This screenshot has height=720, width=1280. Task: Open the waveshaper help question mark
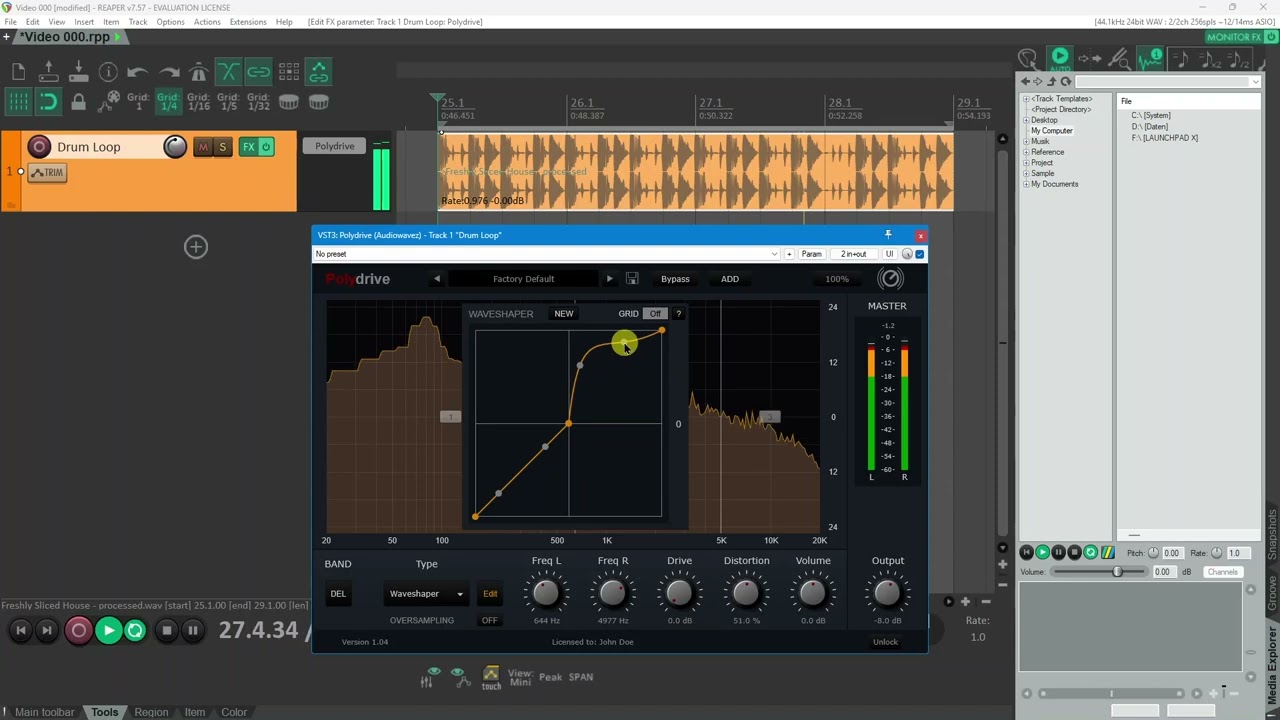[678, 314]
